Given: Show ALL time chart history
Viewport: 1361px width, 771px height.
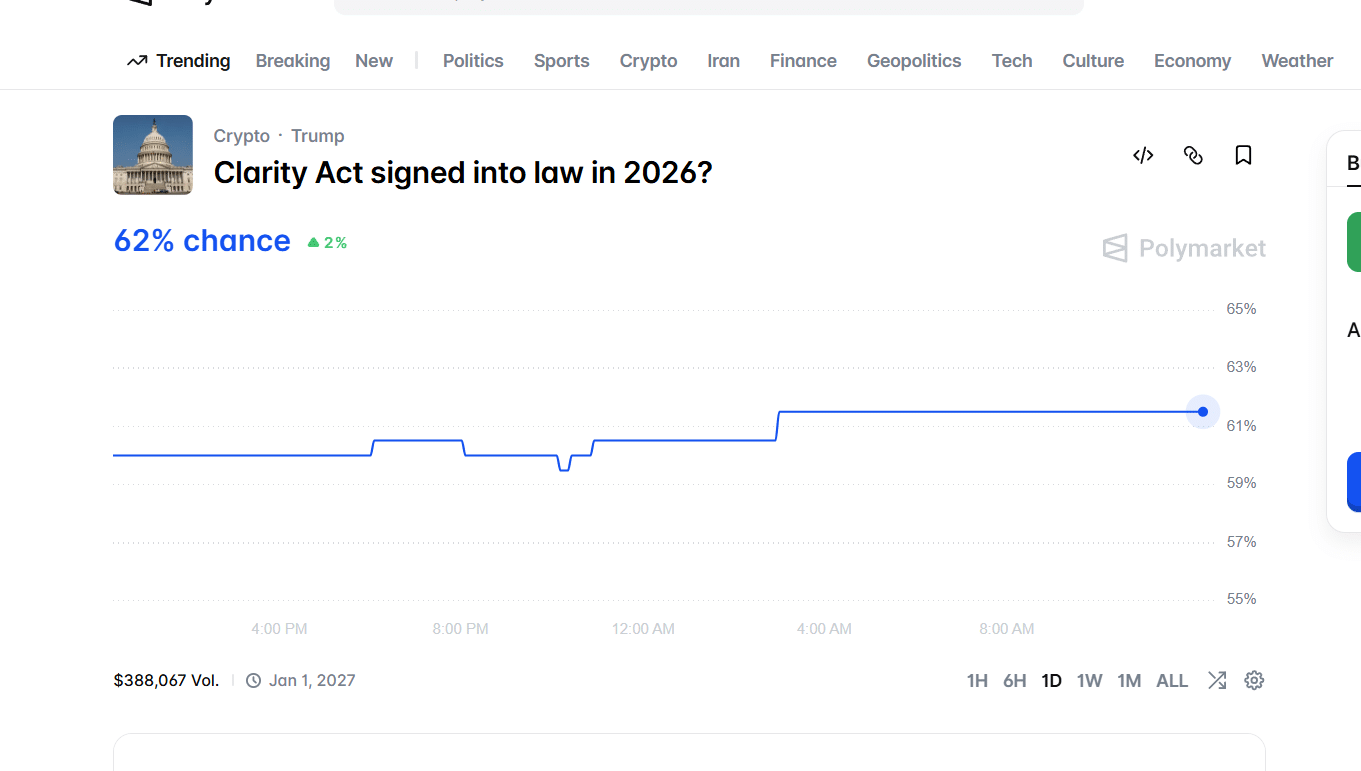Looking at the screenshot, I should click(1172, 681).
